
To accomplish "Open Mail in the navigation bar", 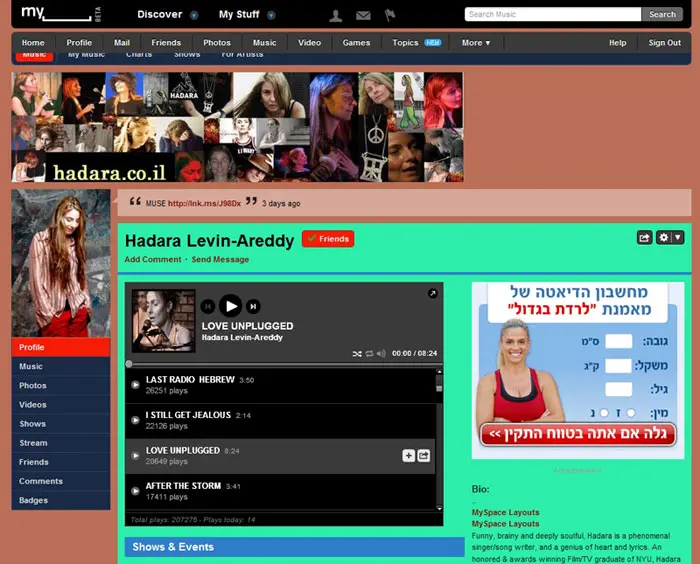I will 121,43.
